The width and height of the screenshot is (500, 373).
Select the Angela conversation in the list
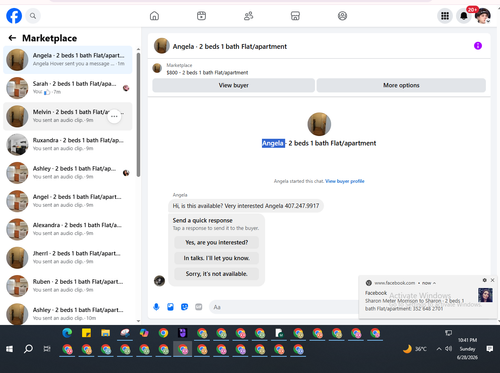pyautogui.click(x=68, y=60)
